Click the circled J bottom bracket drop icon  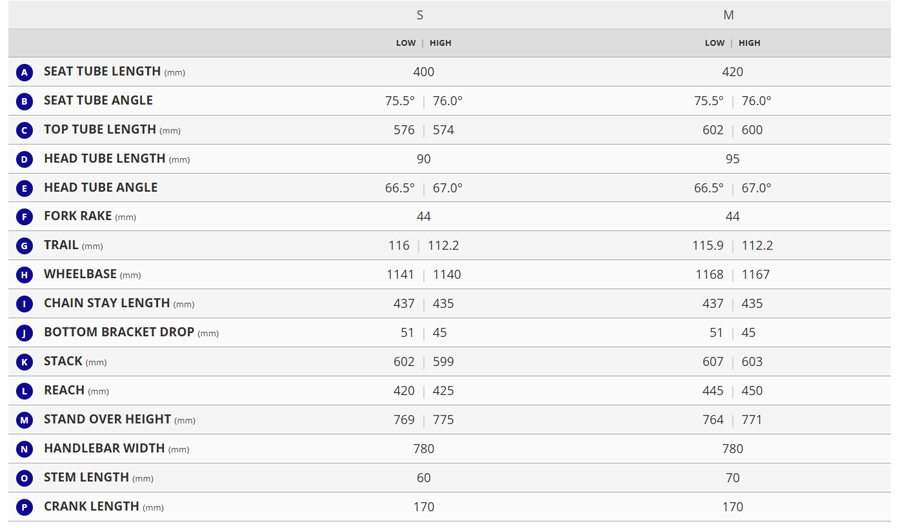point(24,333)
